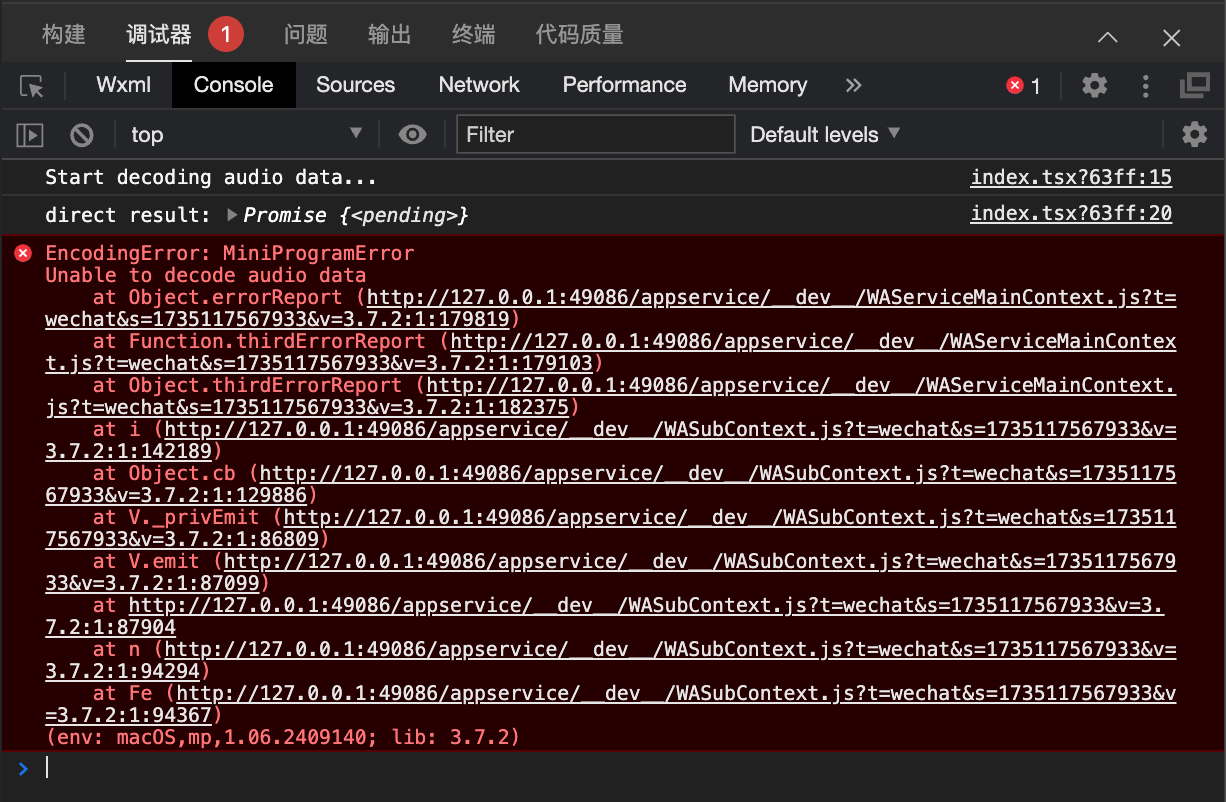The height and width of the screenshot is (802, 1226).
Task: Click the red error icon beside EncodingError
Action: (x=23, y=254)
